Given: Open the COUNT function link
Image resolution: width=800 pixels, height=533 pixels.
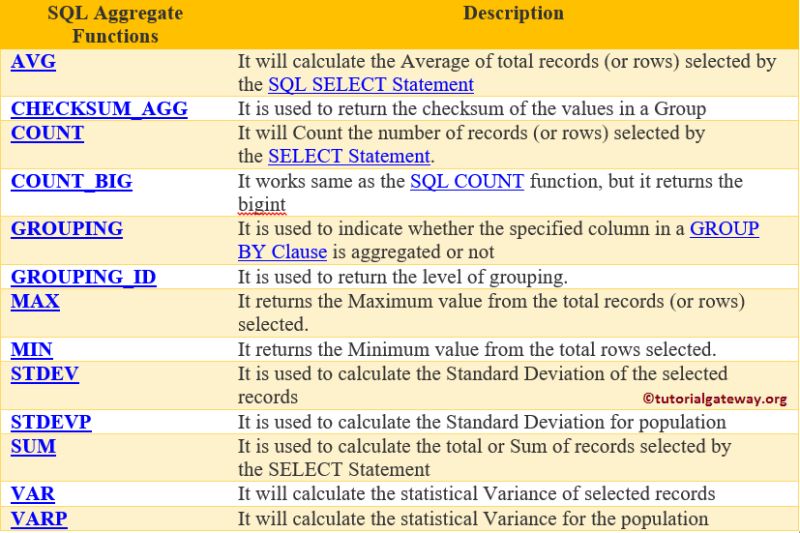Looking at the screenshot, I should [x=47, y=133].
